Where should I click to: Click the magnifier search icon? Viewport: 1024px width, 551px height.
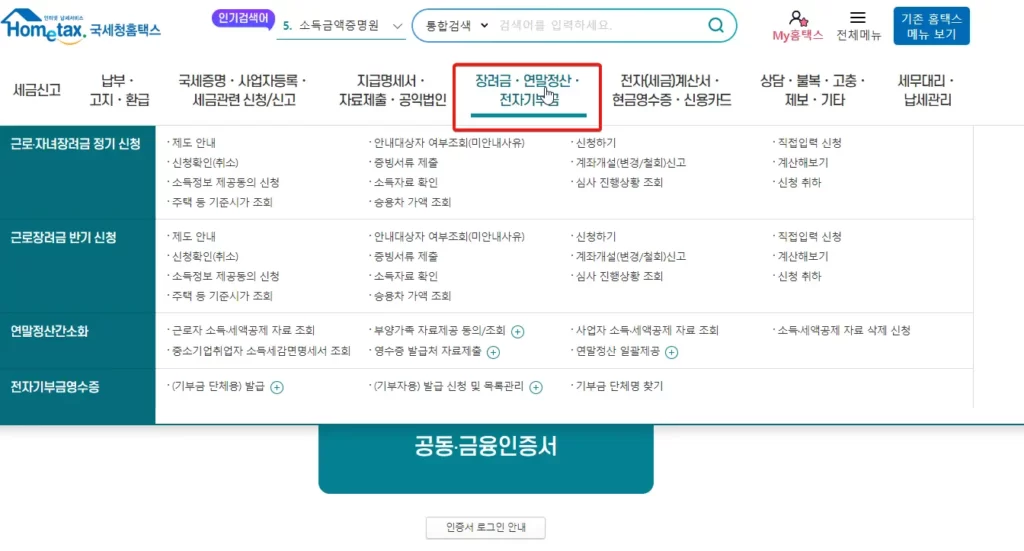click(716, 25)
